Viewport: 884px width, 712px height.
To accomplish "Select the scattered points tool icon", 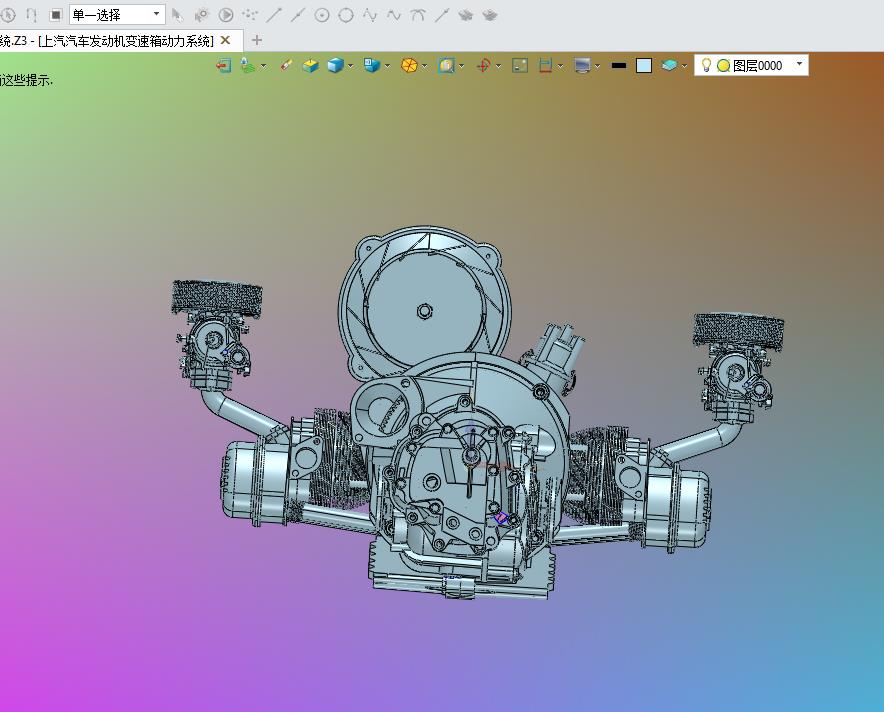I will tap(250, 15).
